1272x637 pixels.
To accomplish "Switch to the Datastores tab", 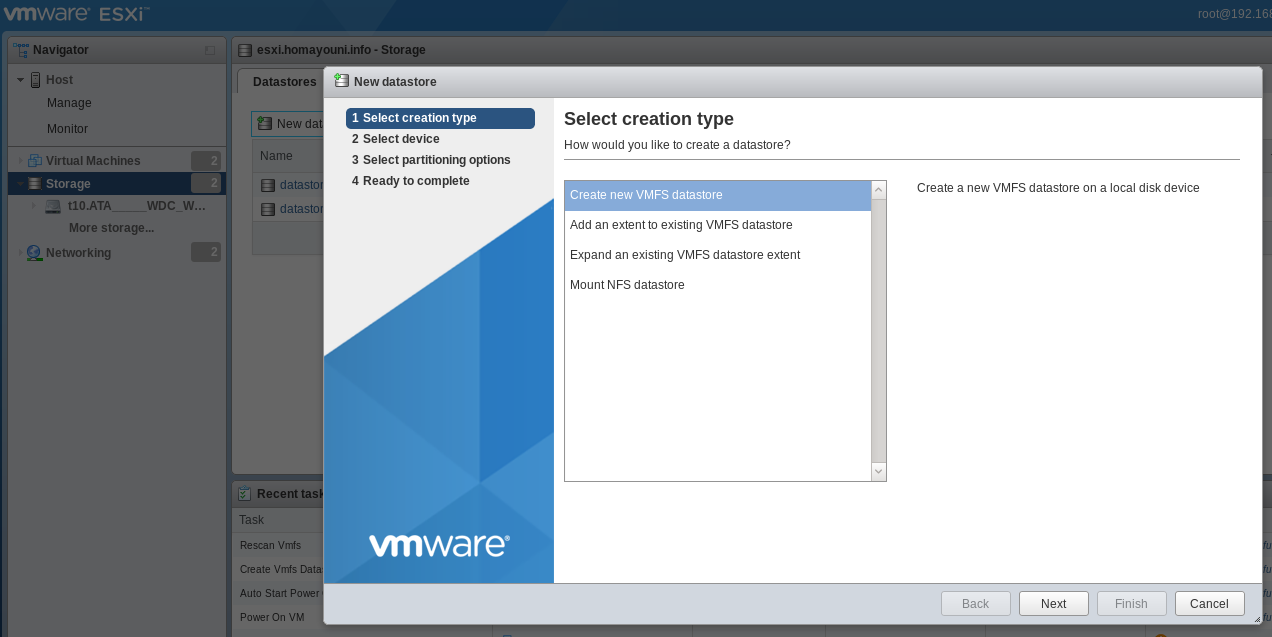I will pos(284,82).
